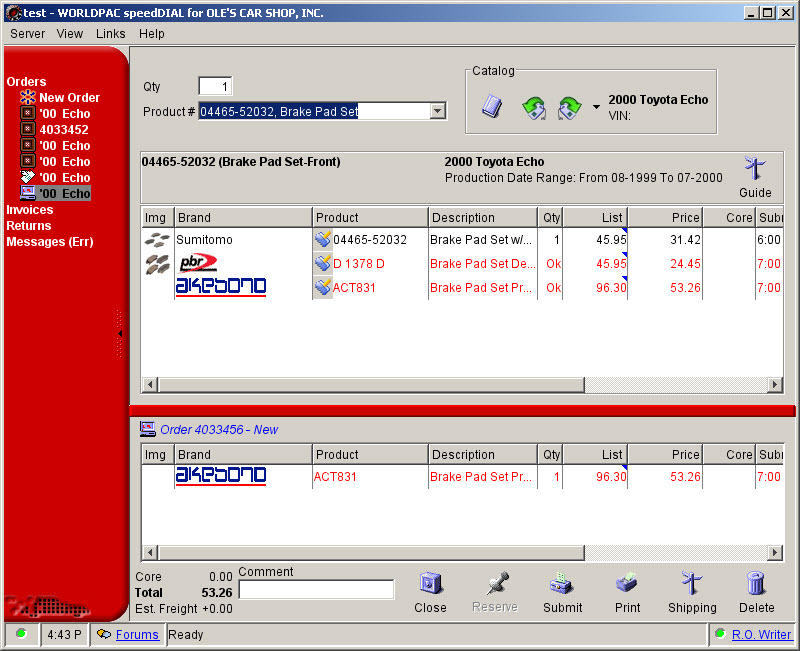Click the green indicator beside R.O. Writer
Screen dimensions: 800x651
(x=720, y=634)
